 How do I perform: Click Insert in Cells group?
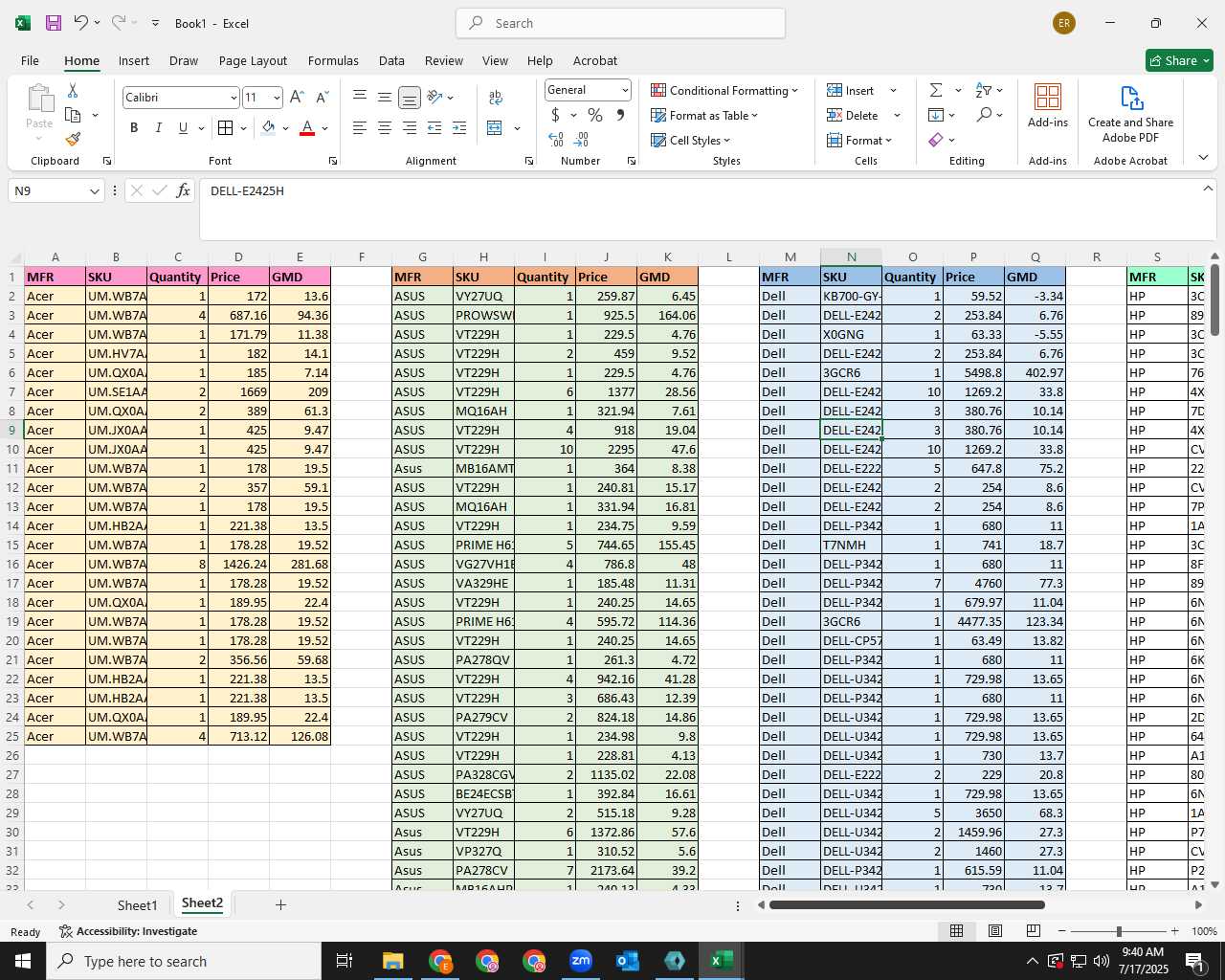click(851, 90)
